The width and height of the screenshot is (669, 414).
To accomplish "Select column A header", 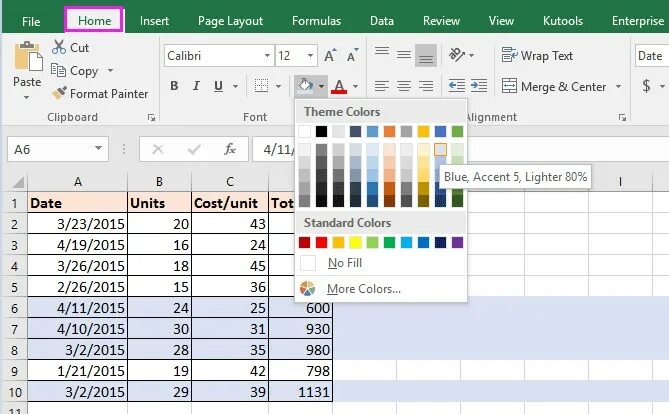I will tap(78, 182).
